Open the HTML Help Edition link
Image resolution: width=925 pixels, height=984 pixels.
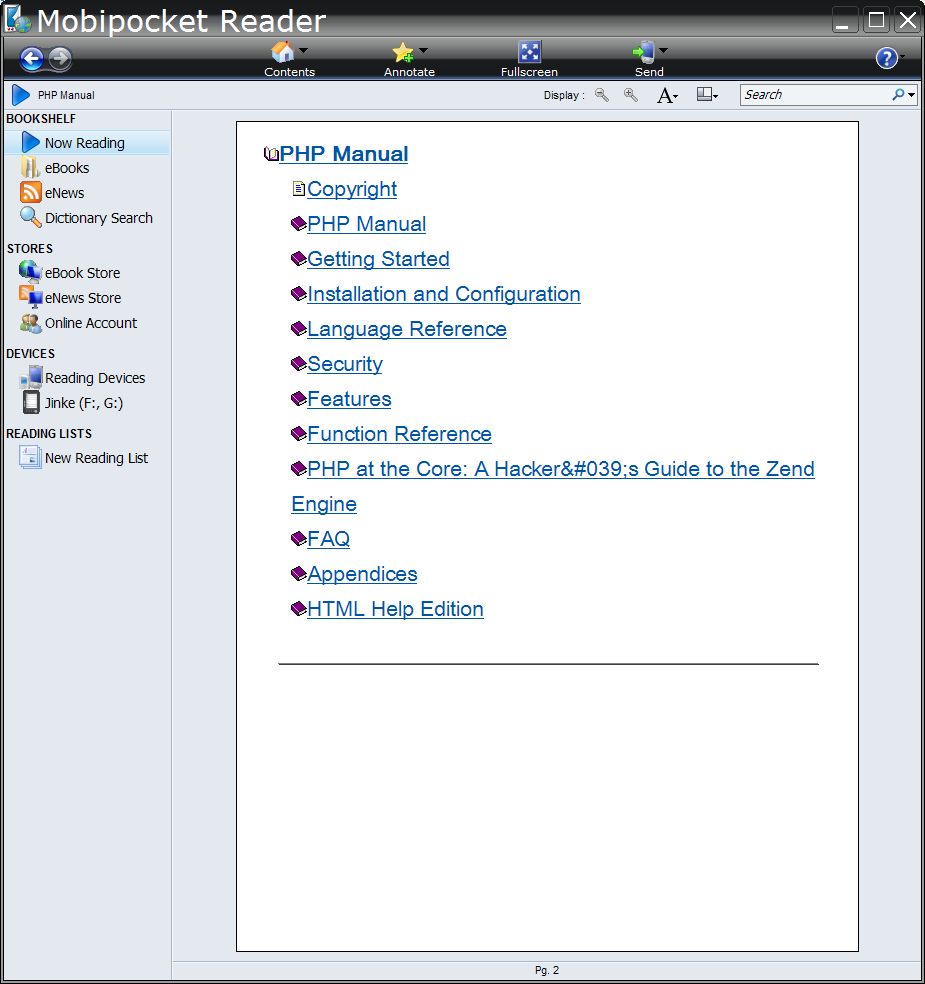click(395, 609)
